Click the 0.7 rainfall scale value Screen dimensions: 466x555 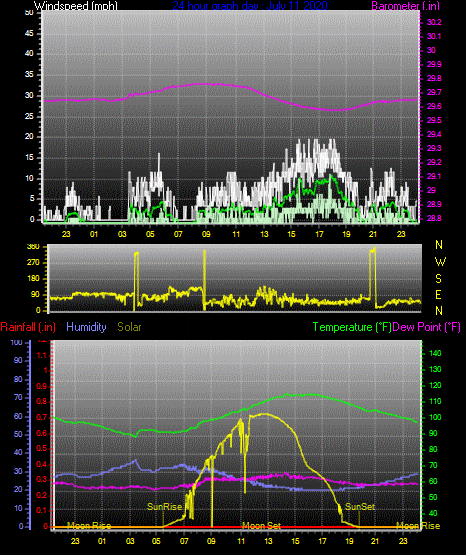pyautogui.click(x=42, y=418)
